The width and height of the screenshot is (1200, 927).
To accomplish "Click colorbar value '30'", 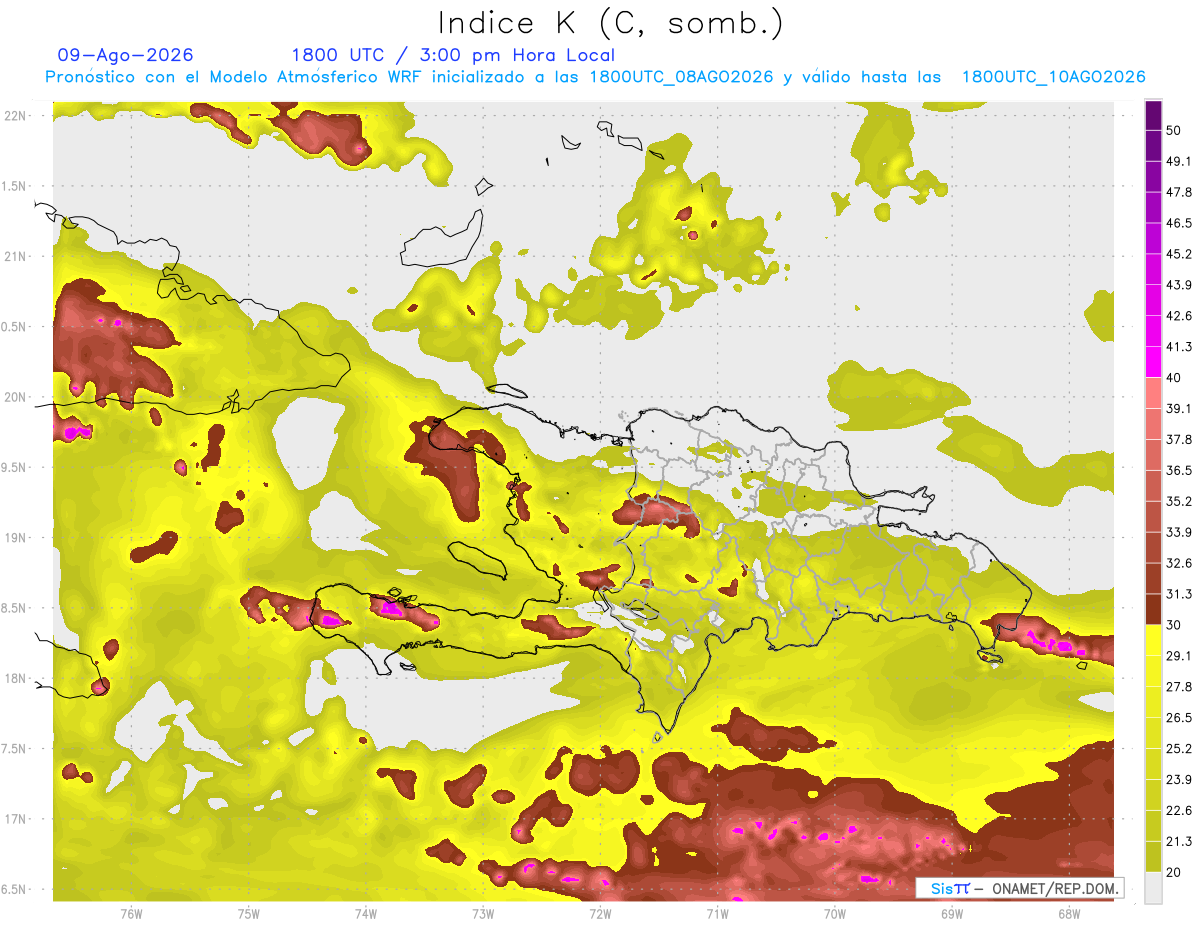I will tap(1174, 625).
